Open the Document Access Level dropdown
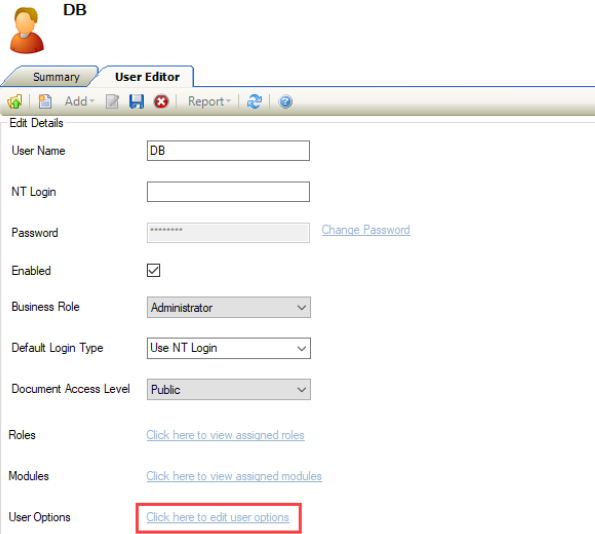Viewport: 595px width, 534px height. (228, 389)
